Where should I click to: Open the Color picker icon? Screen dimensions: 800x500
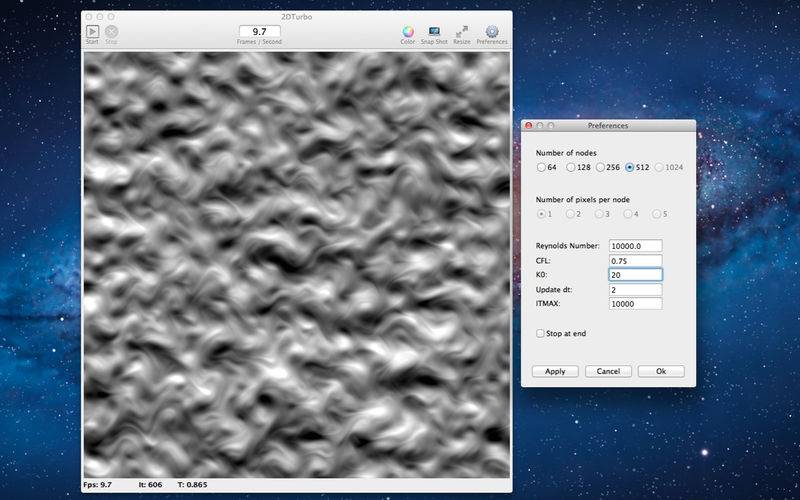click(408, 32)
